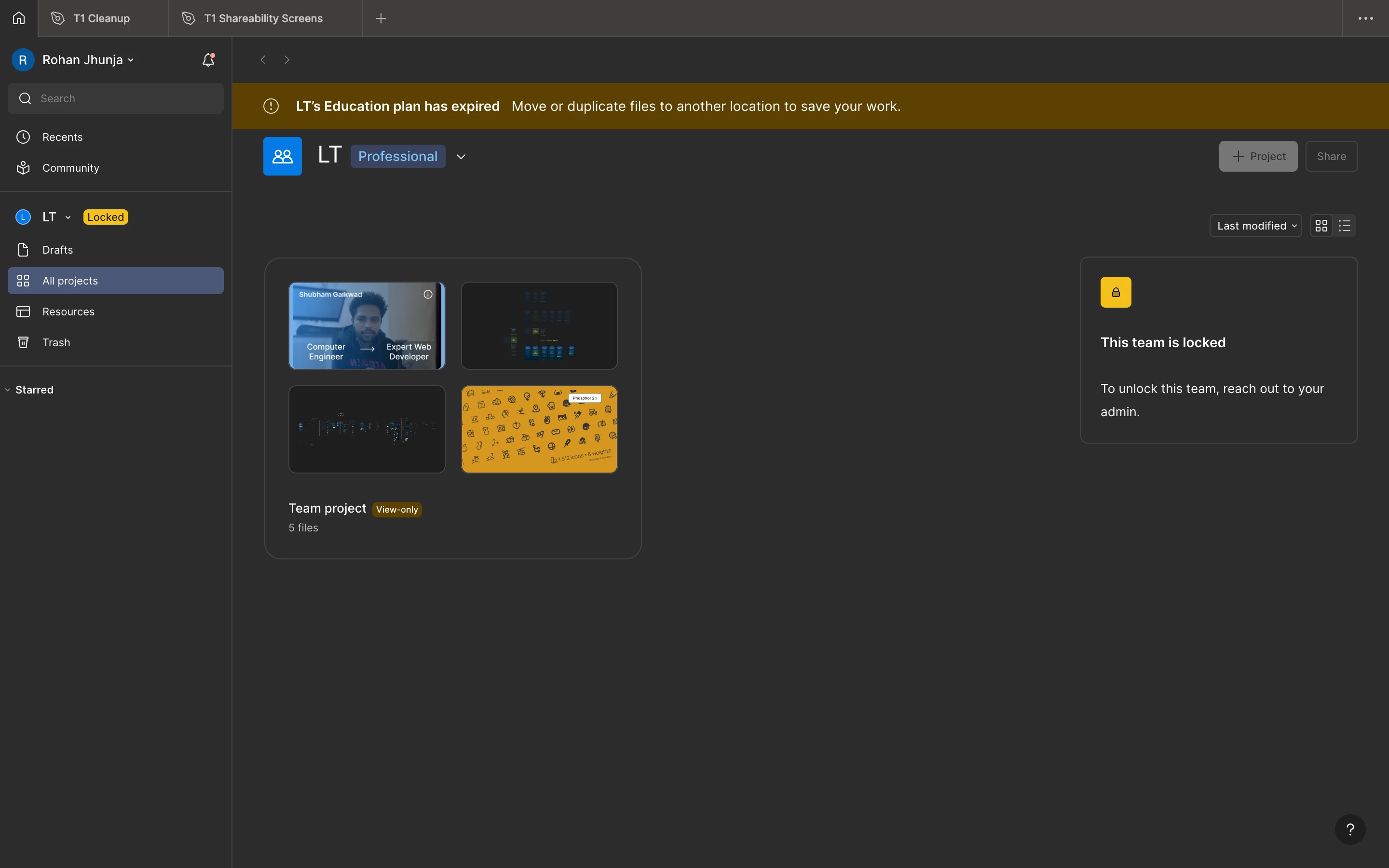Open chevron next to Professional badge
The width and height of the screenshot is (1389, 868).
point(461,156)
